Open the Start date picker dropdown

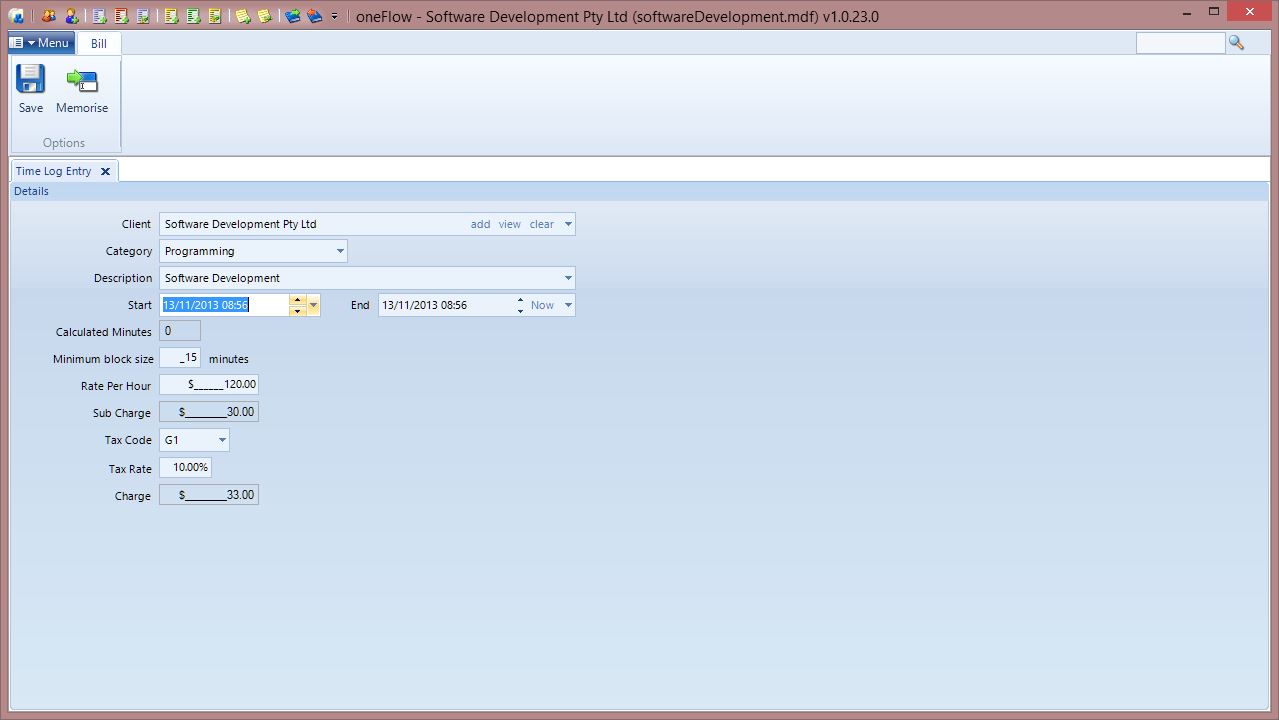pos(313,305)
